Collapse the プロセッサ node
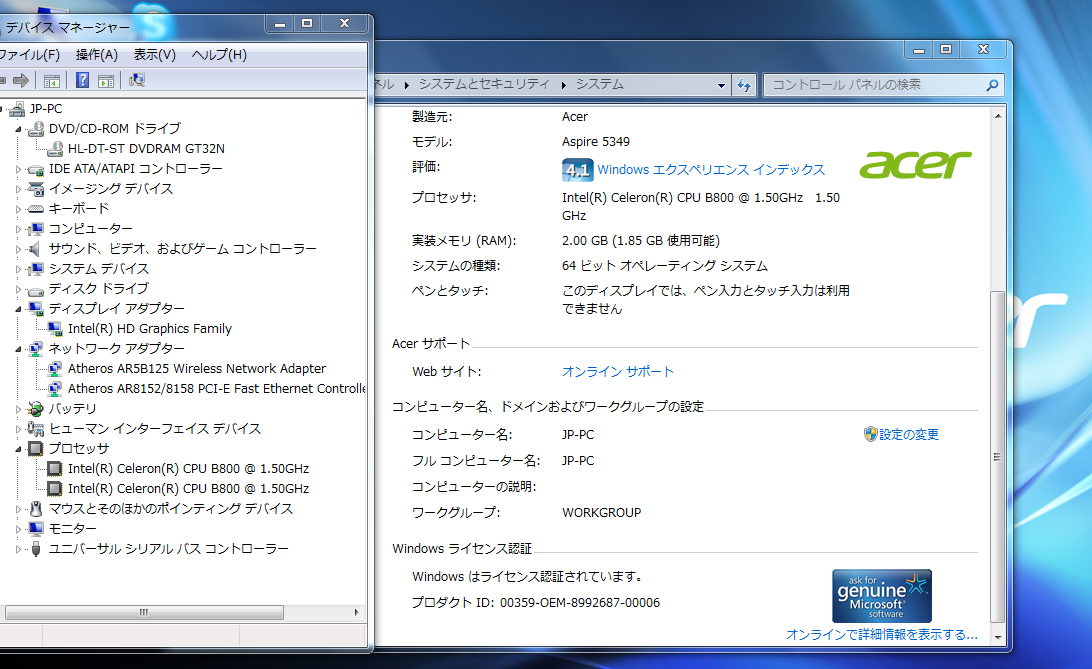 18,449
